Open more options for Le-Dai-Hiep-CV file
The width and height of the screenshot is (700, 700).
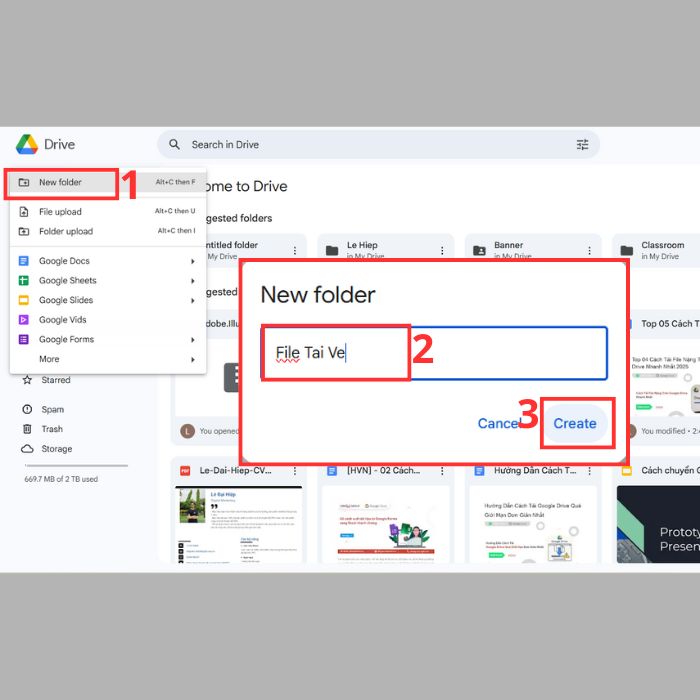coord(295,471)
